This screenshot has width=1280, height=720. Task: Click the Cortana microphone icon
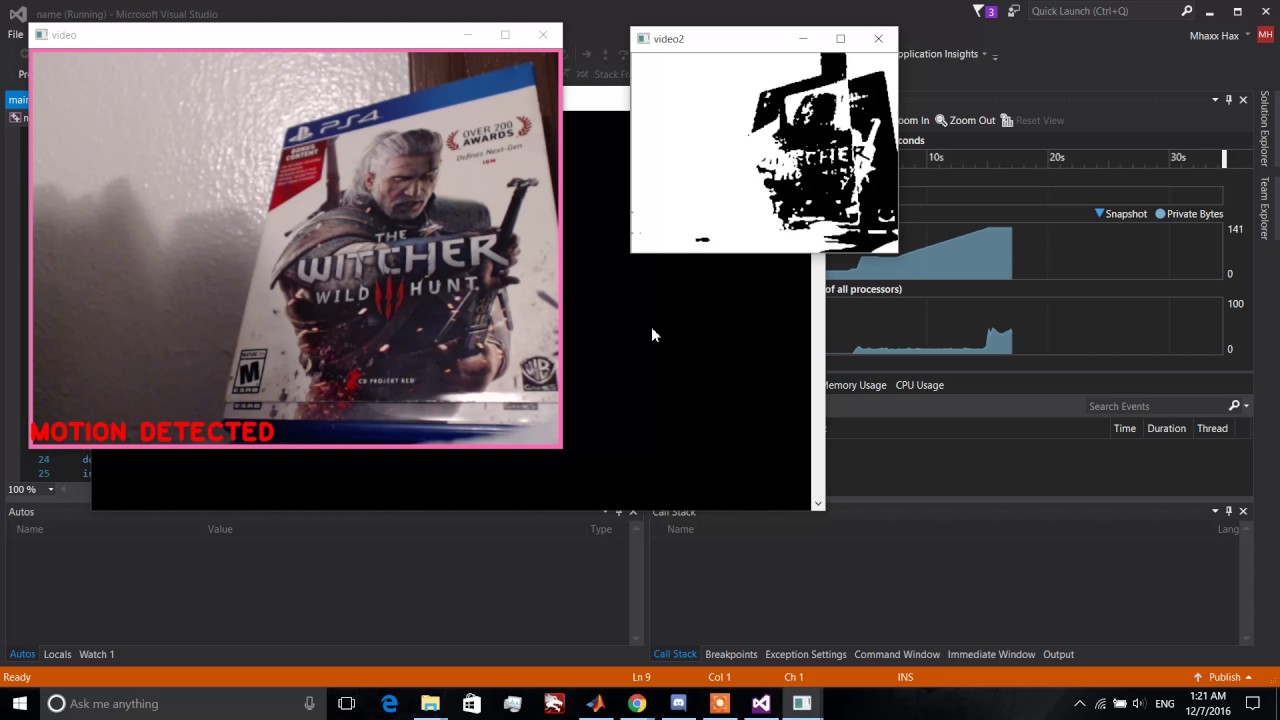pos(310,704)
